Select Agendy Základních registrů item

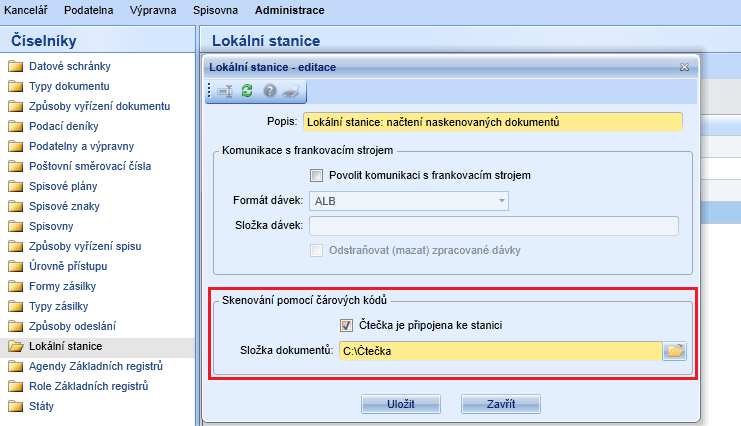click(95, 366)
